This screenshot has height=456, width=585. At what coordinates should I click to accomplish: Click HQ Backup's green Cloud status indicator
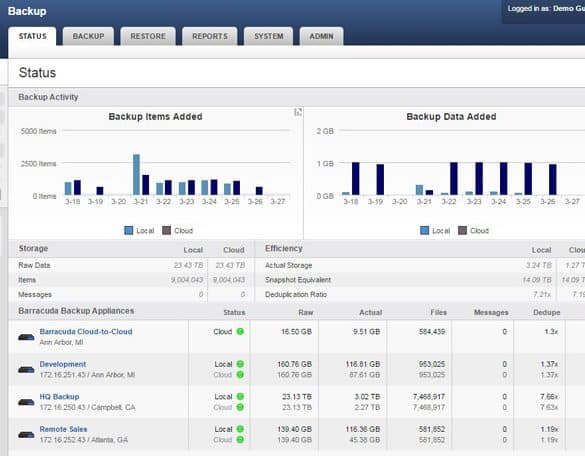click(x=240, y=407)
